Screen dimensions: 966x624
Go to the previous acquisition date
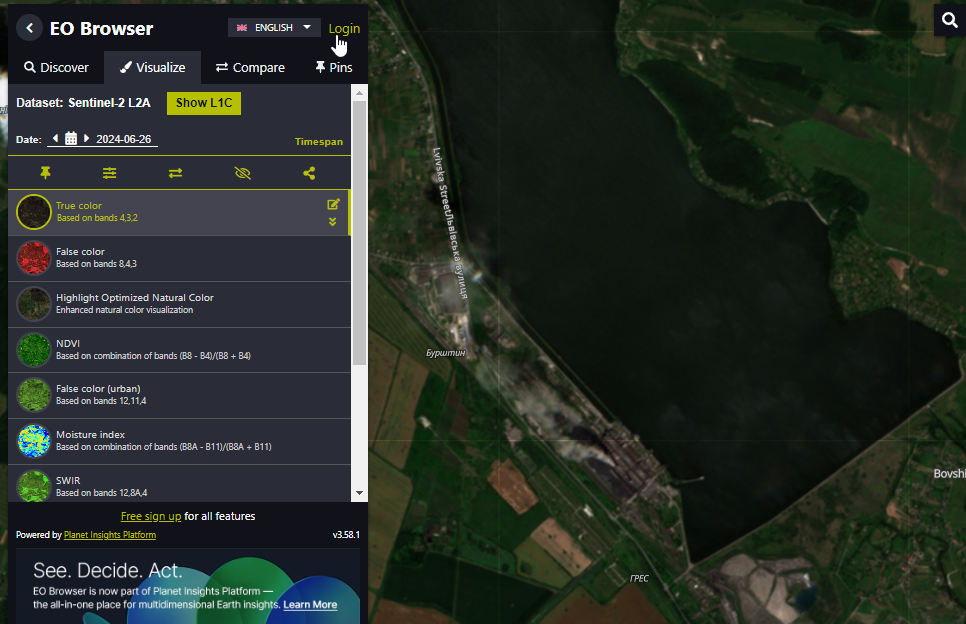click(x=55, y=139)
